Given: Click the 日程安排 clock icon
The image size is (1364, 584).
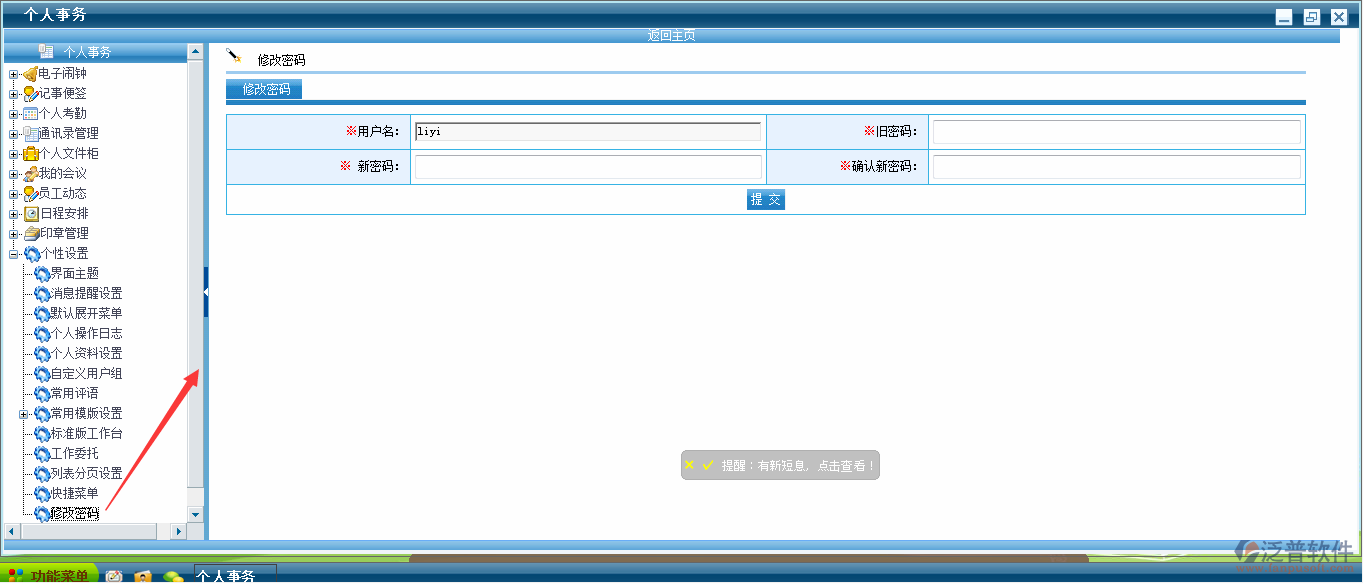Looking at the screenshot, I should click(31, 214).
